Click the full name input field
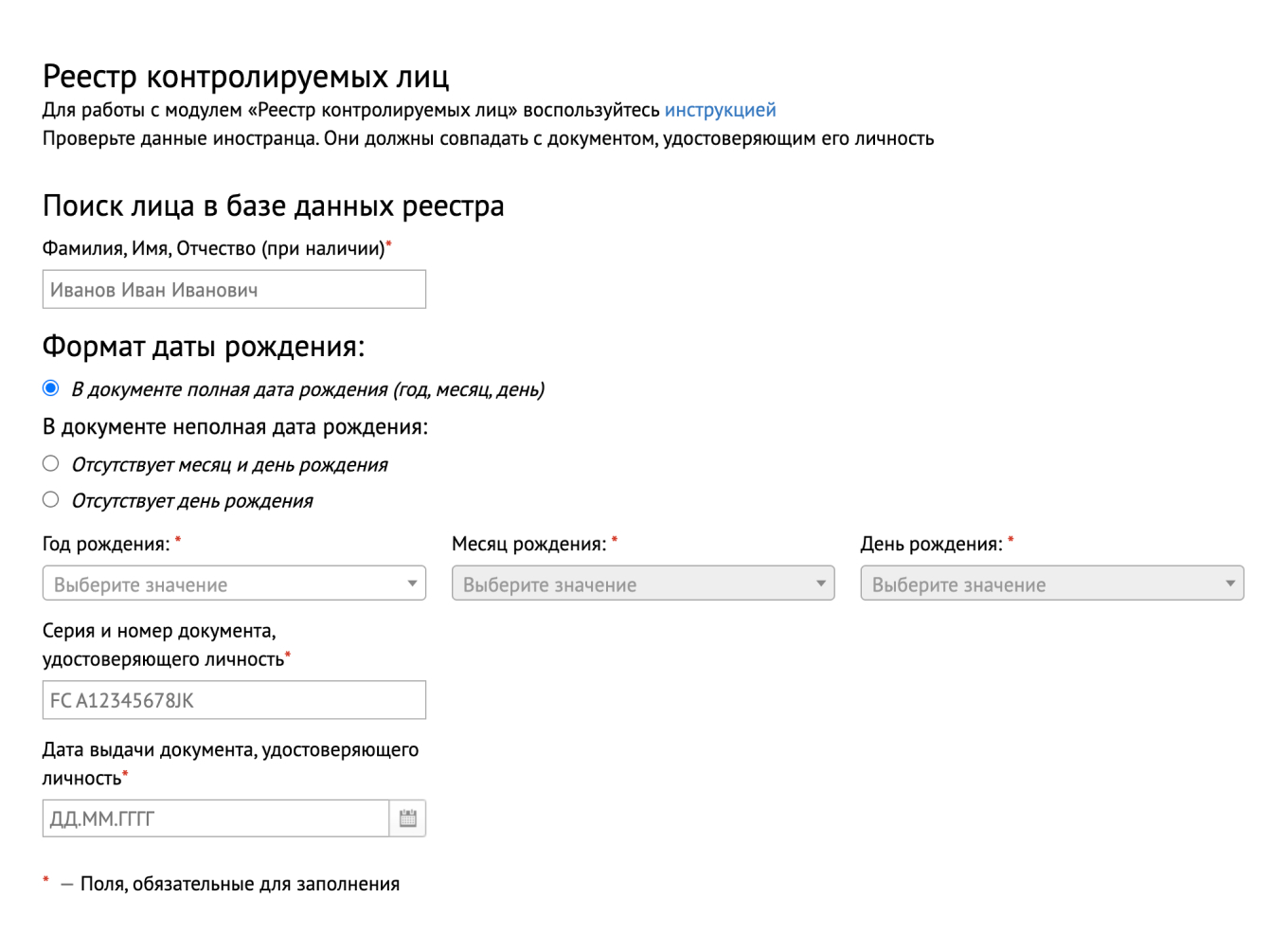Viewport: 1288px width, 952px height. click(x=233, y=289)
